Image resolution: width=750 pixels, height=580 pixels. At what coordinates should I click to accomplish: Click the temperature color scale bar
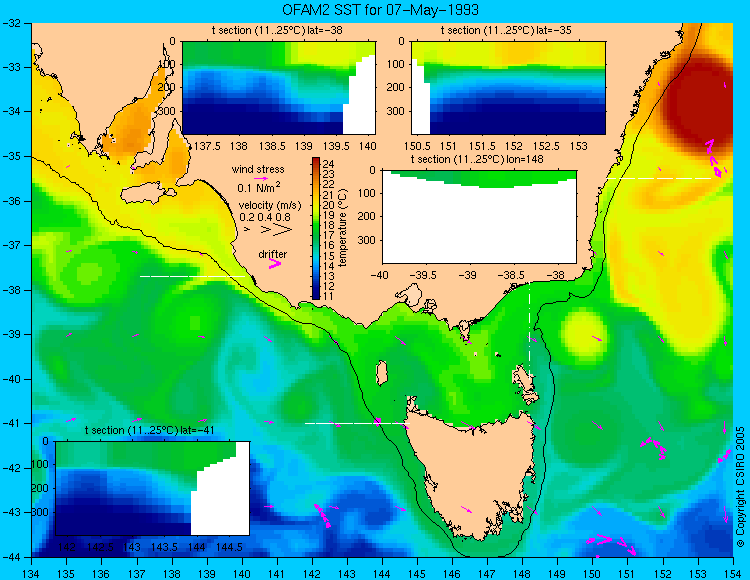click(x=316, y=229)
